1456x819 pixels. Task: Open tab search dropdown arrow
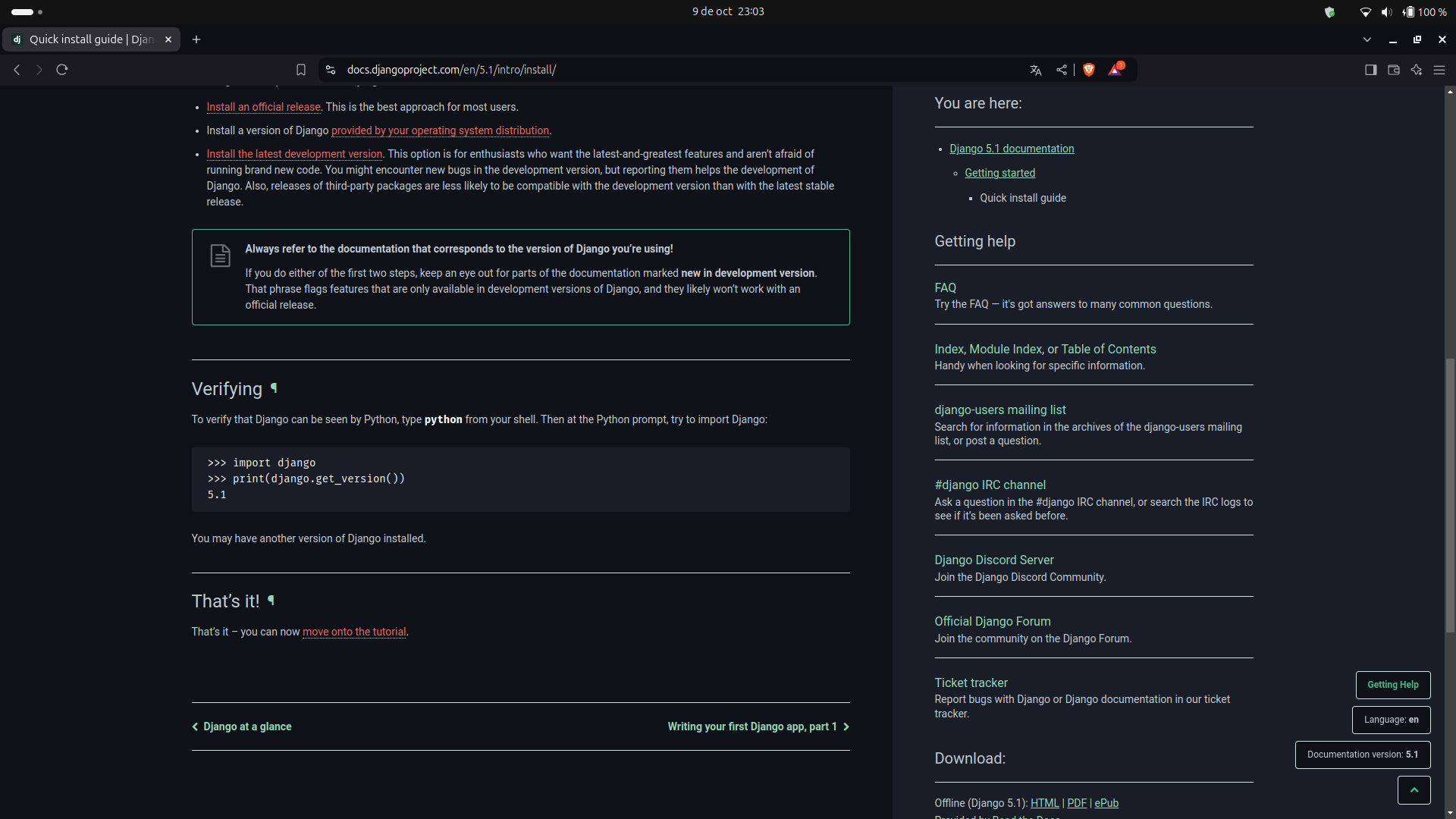point(1367,39)
